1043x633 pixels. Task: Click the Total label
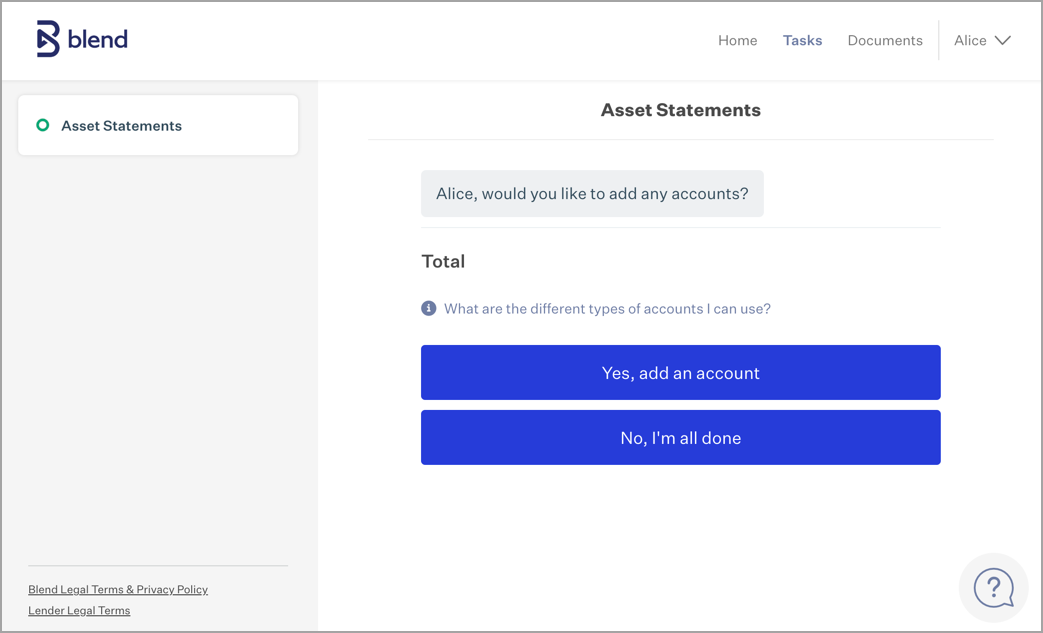[443, 261]
